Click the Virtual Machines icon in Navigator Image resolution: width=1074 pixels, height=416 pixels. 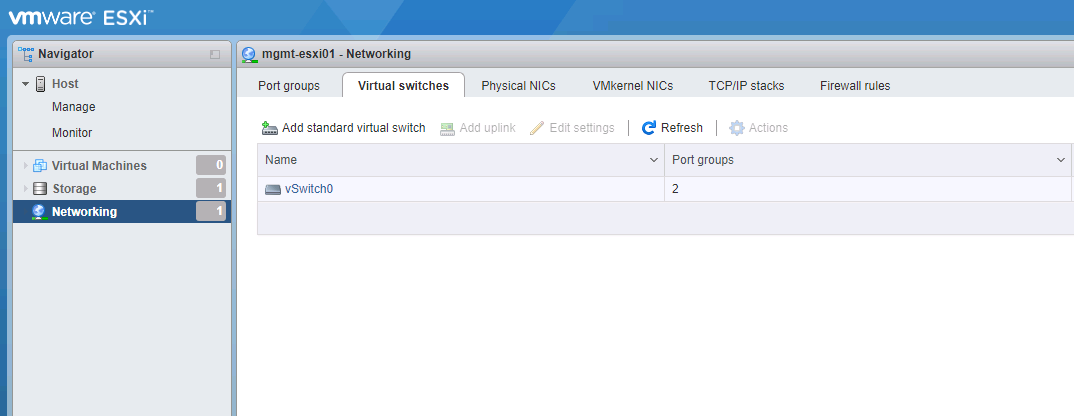tap(40, 166)
